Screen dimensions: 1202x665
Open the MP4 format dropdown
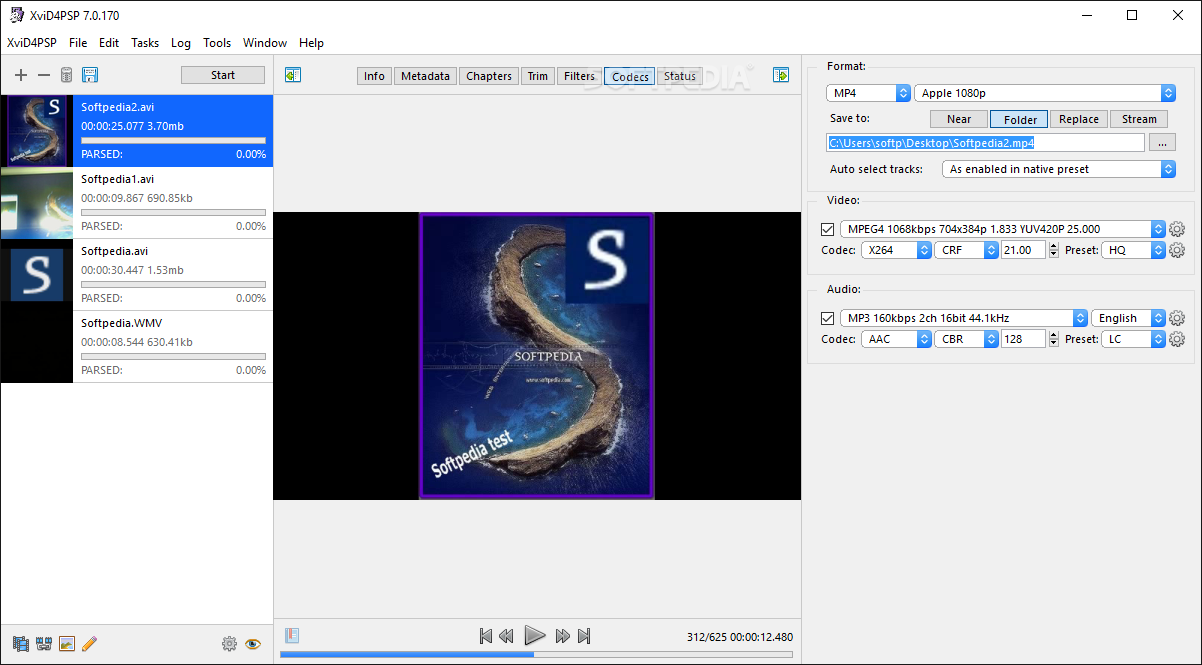click(x=867, y=93)
